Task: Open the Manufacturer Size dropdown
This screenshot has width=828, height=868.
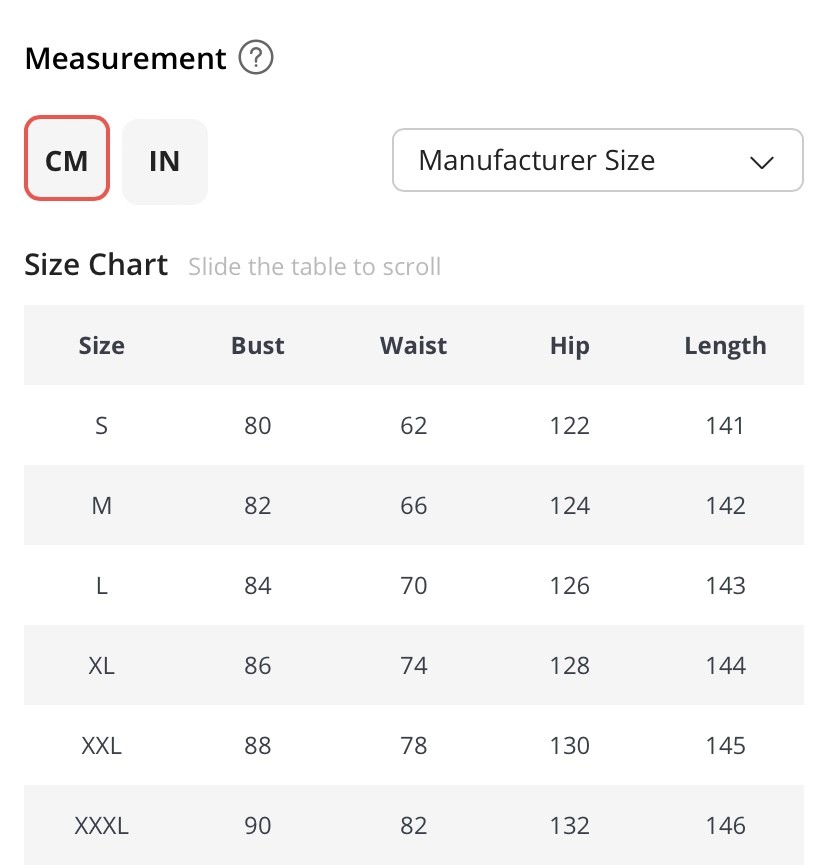Action: 597,160
